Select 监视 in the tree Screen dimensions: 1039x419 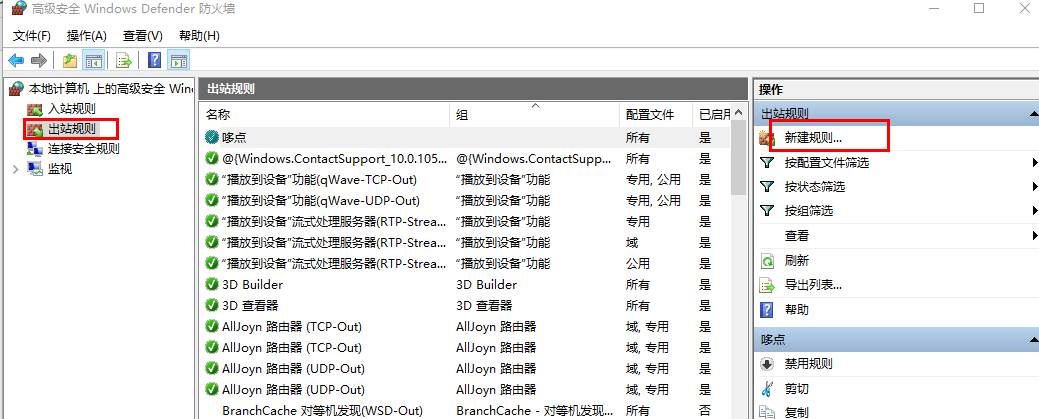(60, 168)
